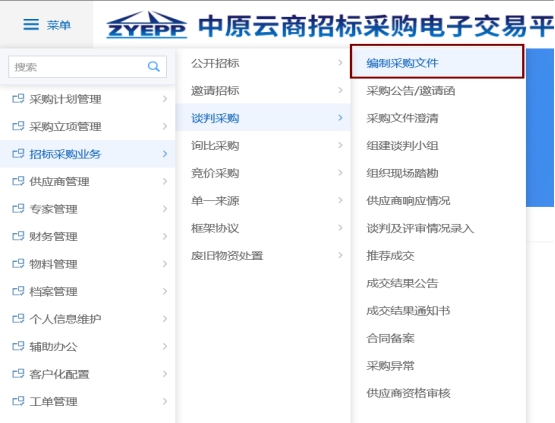This screenshot has height=423, width=555.
Task: Click the 搜索 input field
Action: (87, 67)
